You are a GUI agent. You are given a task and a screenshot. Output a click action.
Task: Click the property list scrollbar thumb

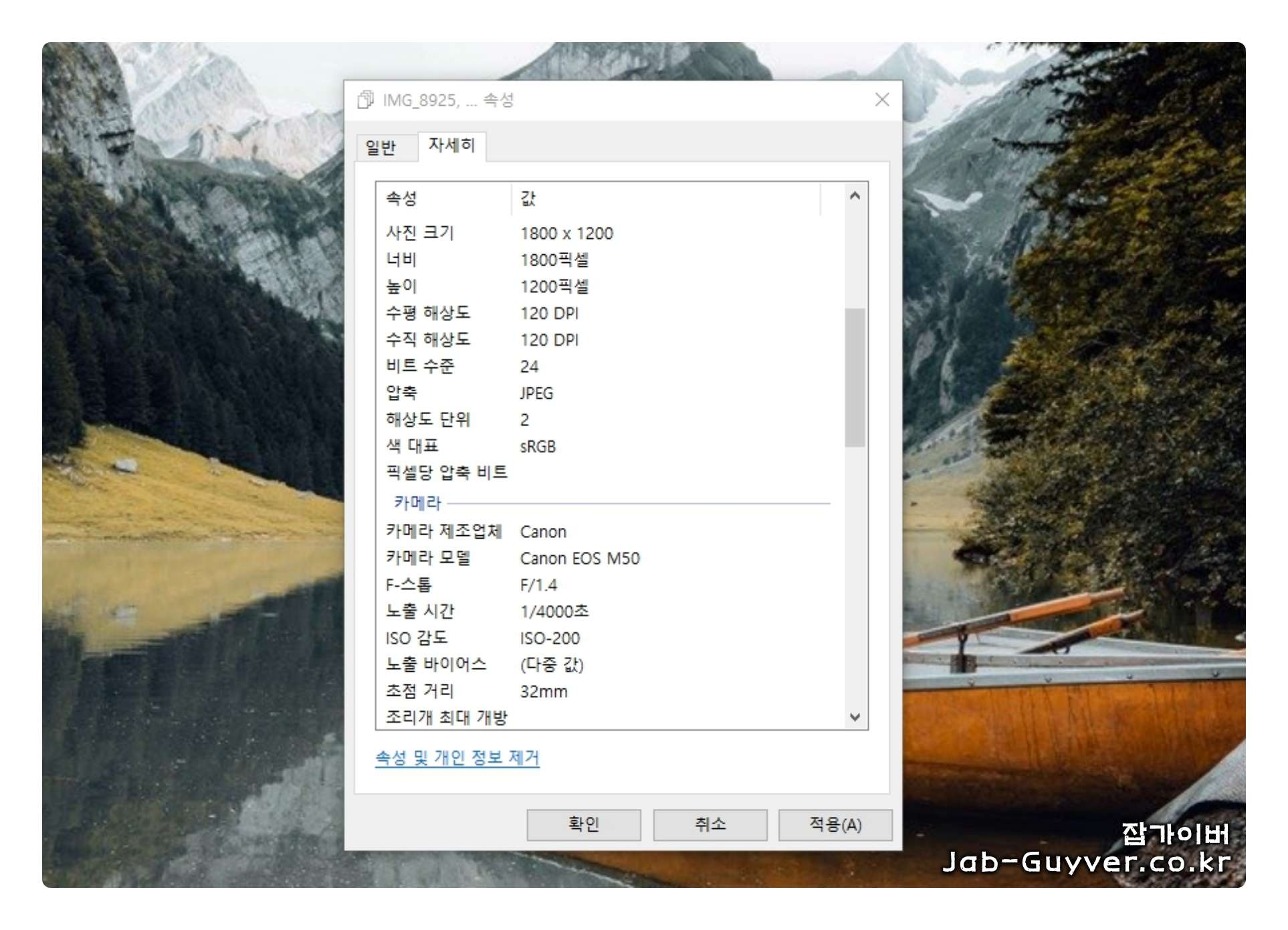854,377
